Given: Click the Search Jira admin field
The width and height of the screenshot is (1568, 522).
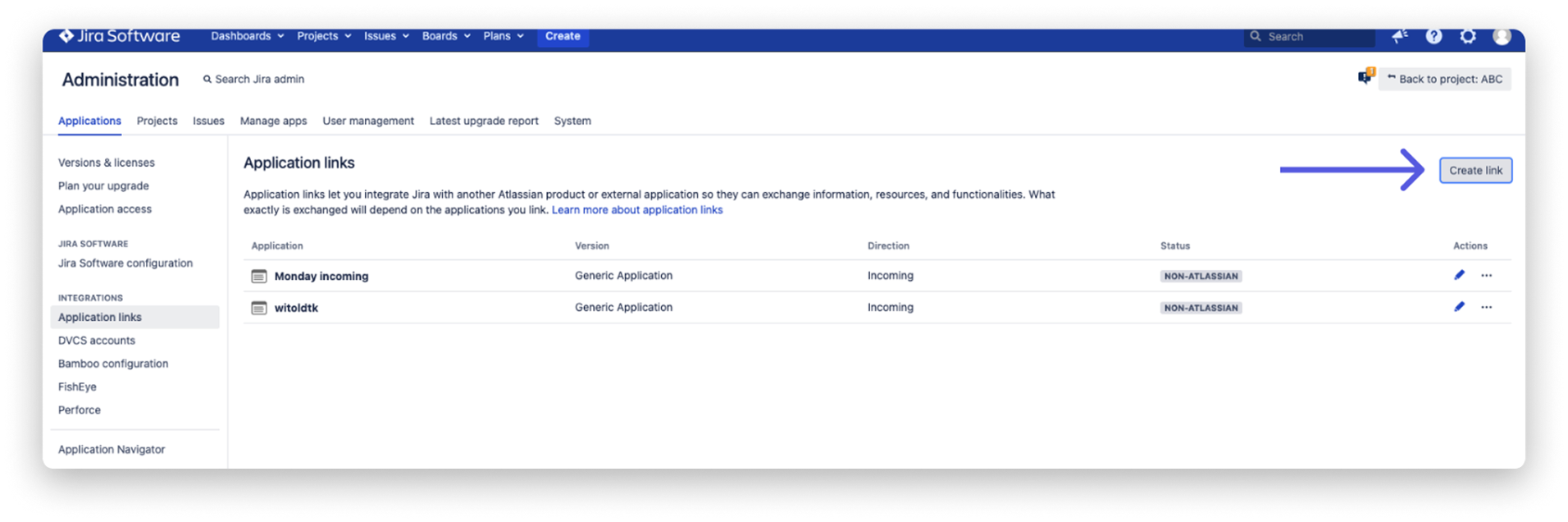Looking at the screenshot, I should click(259, 80).
